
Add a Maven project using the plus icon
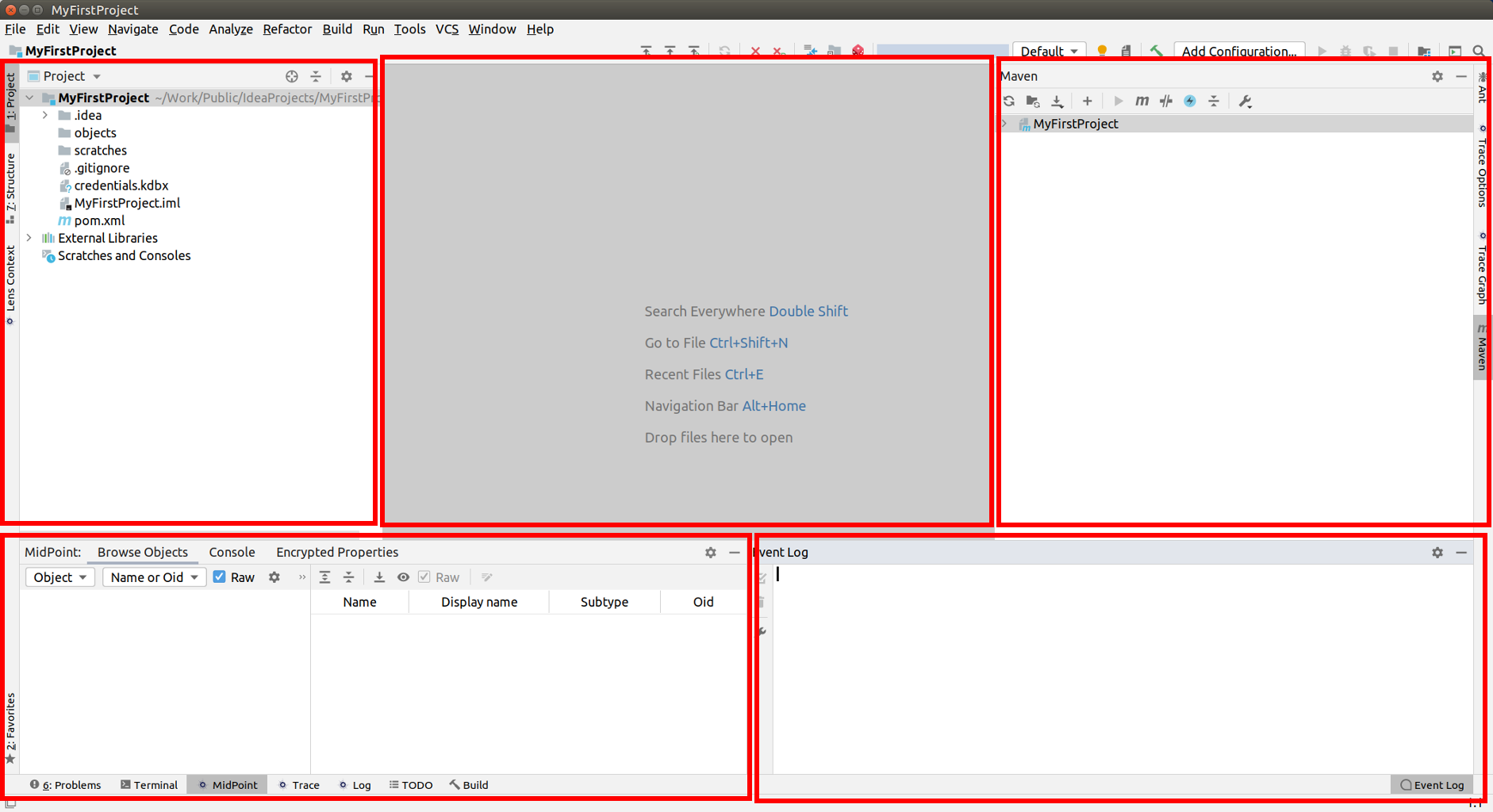click(x=1087, y=101)
